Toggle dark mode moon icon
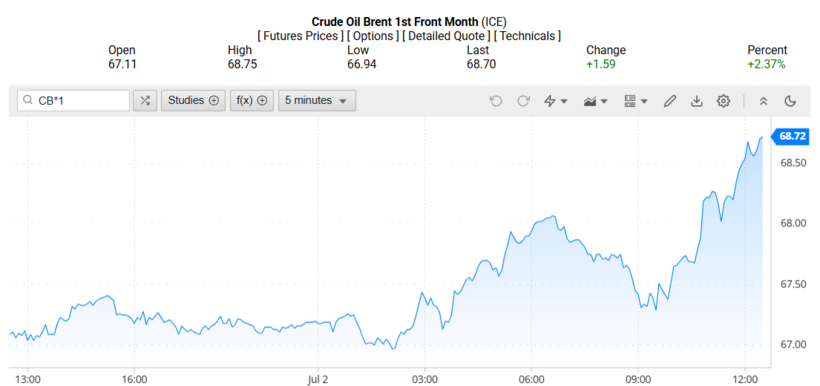The image size is (820, 386). coord(790,101)
